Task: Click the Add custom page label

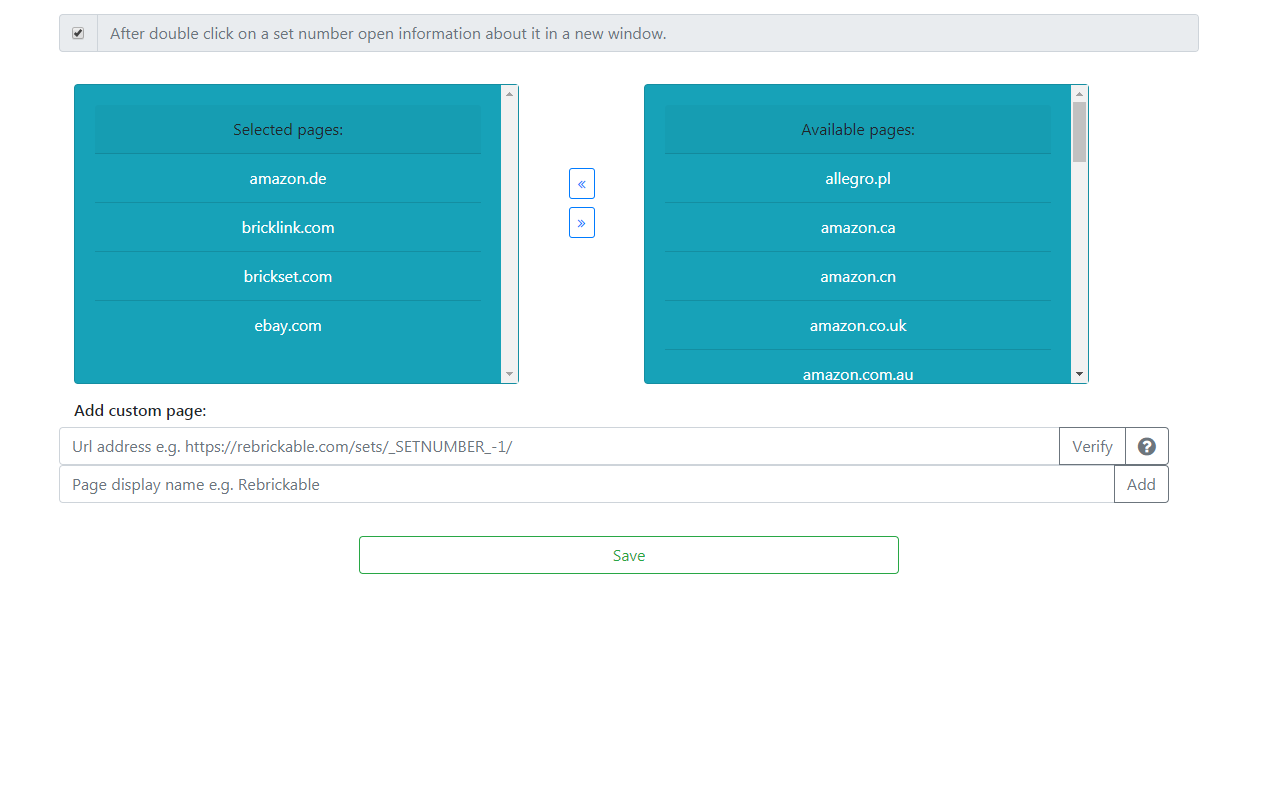Action: (x=140, y=411)
